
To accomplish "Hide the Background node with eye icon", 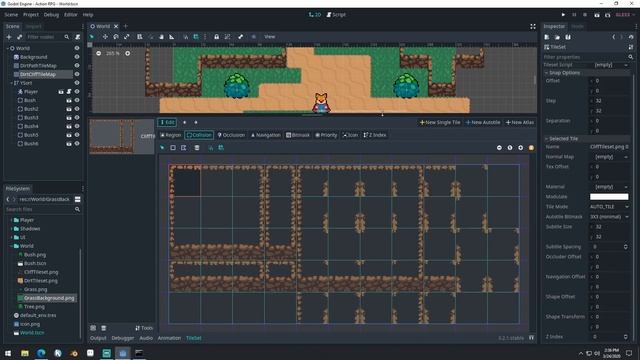I will (77, 57).
